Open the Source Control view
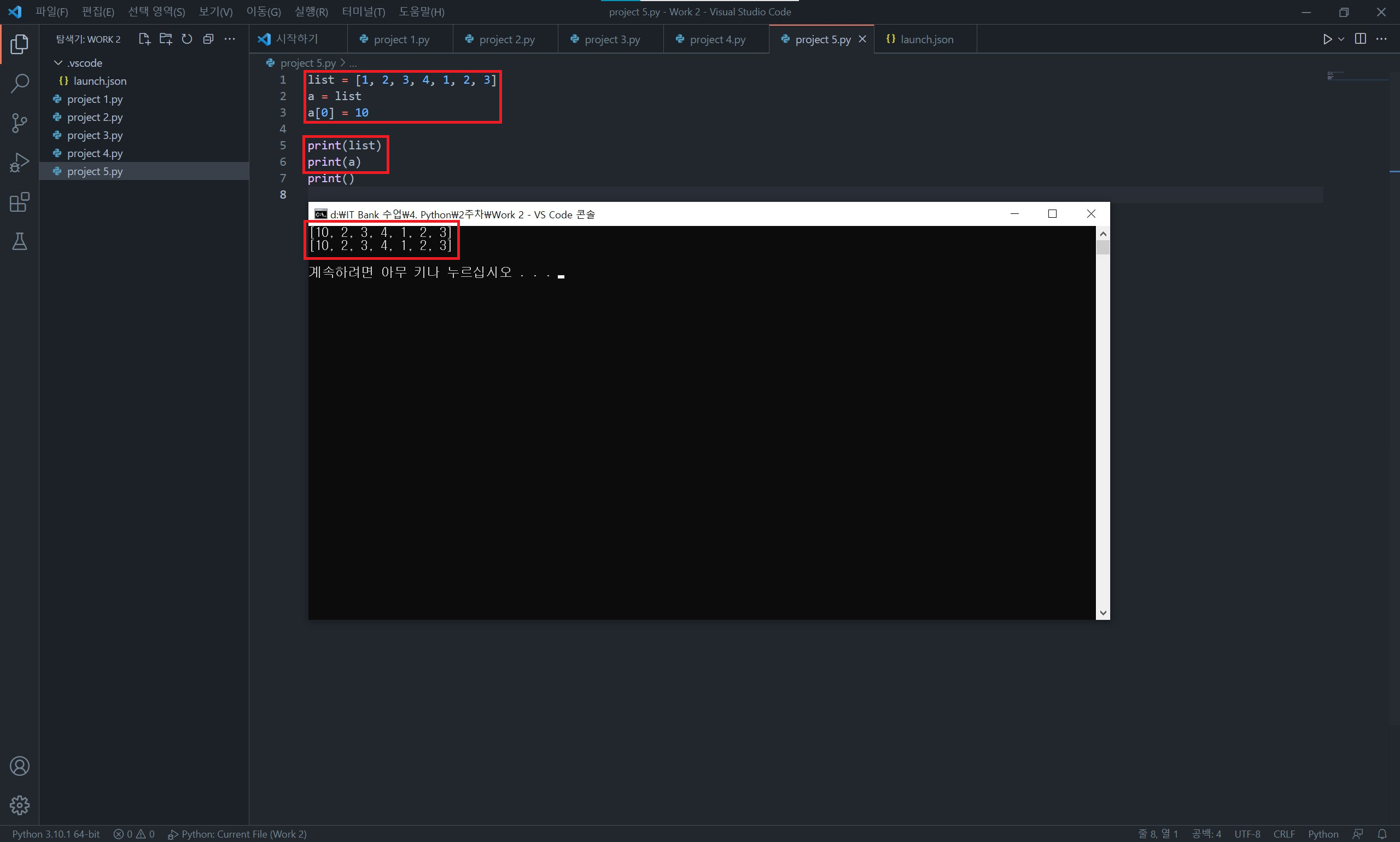The width and height of the screenshot is (1400, 842). (x=19, y=123)
